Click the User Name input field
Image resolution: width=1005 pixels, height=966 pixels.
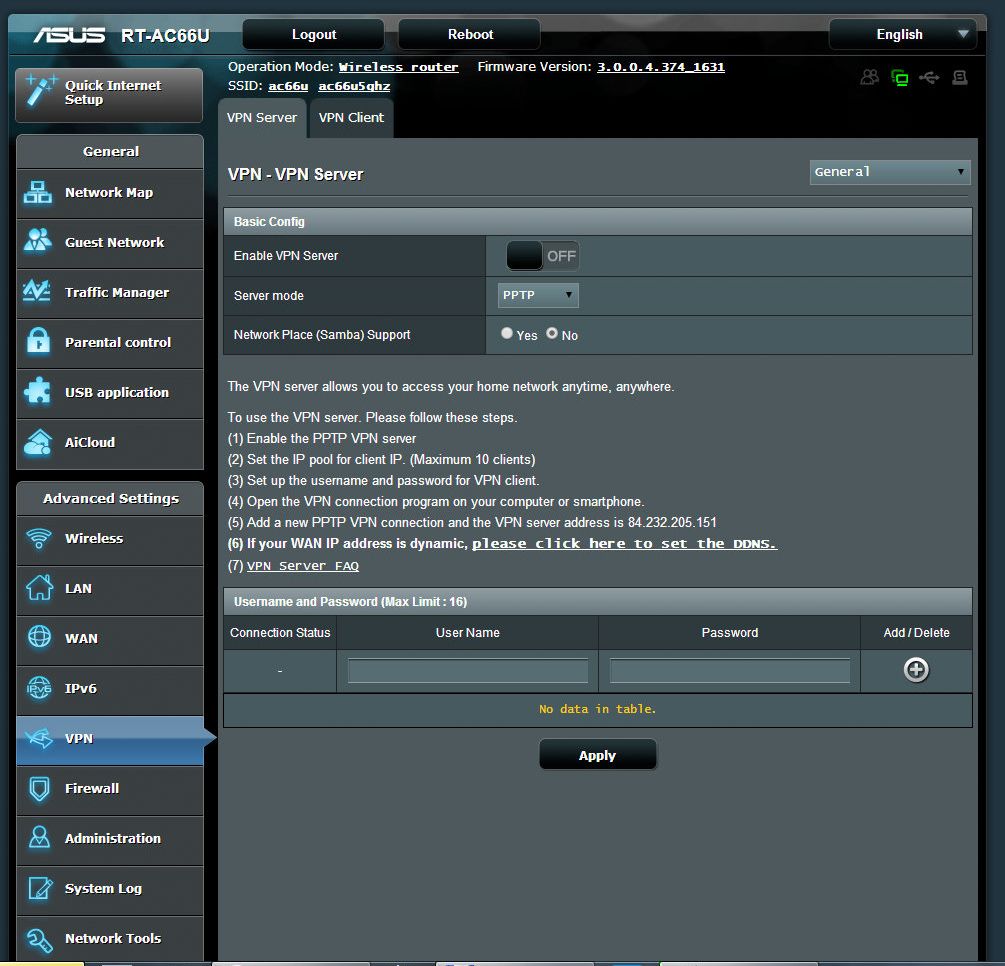click(x=467, y=670)
